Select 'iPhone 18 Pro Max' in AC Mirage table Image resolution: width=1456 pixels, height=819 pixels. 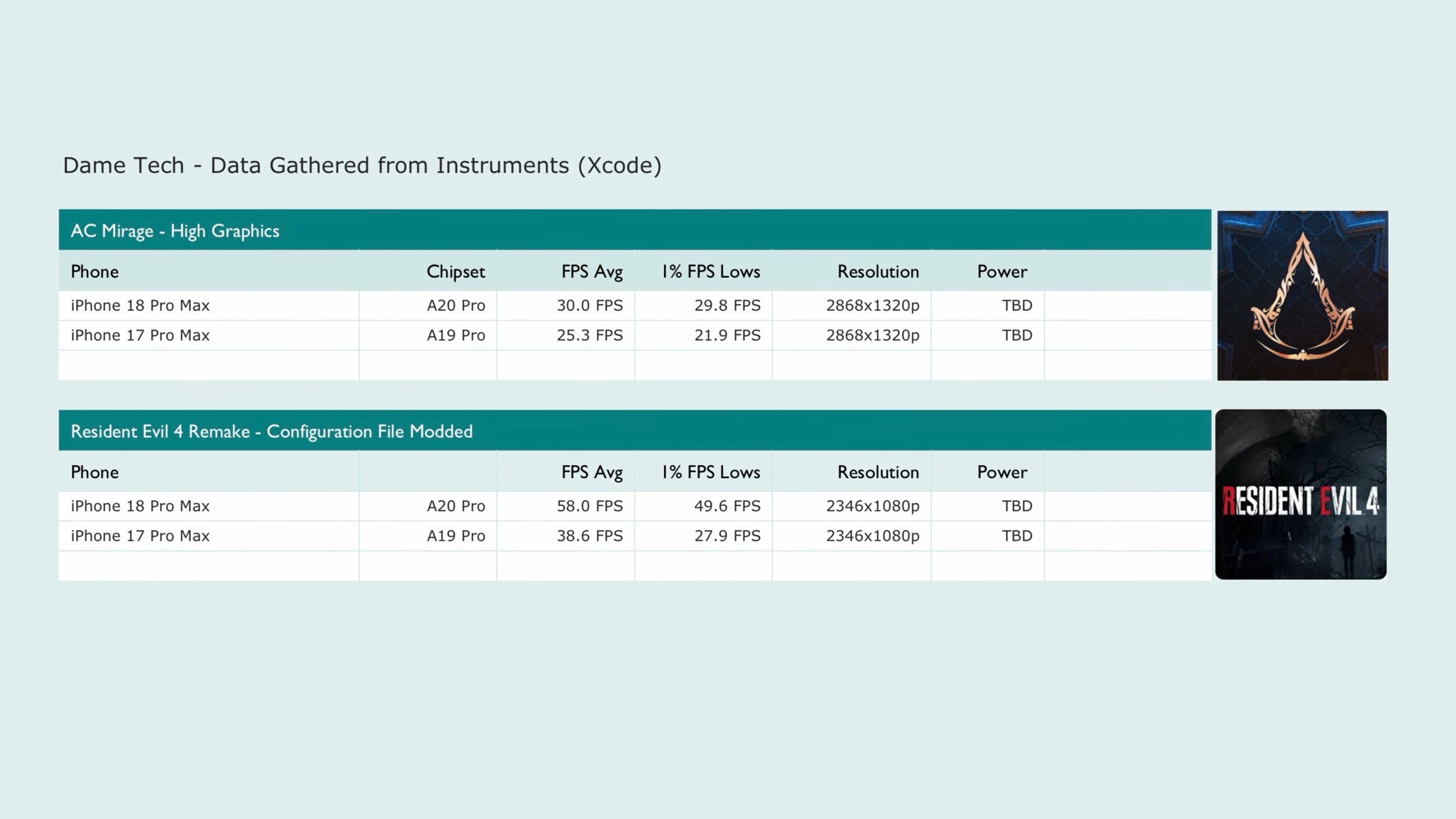coord(140,305)
